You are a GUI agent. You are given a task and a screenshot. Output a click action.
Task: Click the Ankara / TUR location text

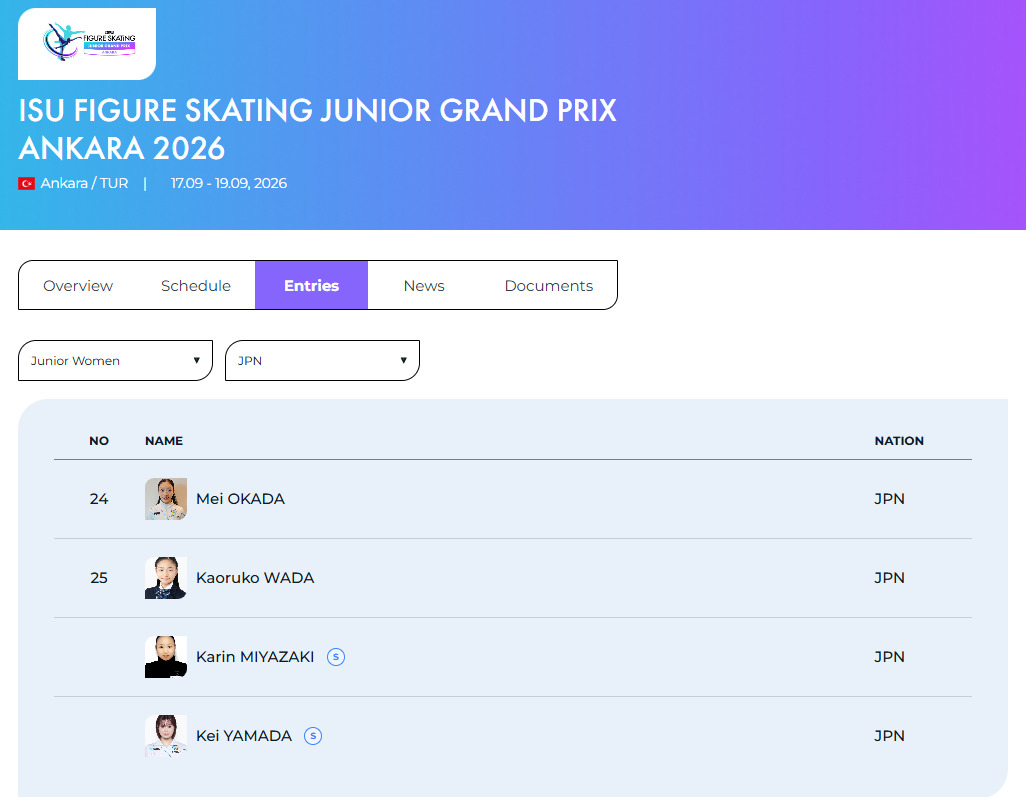pos(84,183)
